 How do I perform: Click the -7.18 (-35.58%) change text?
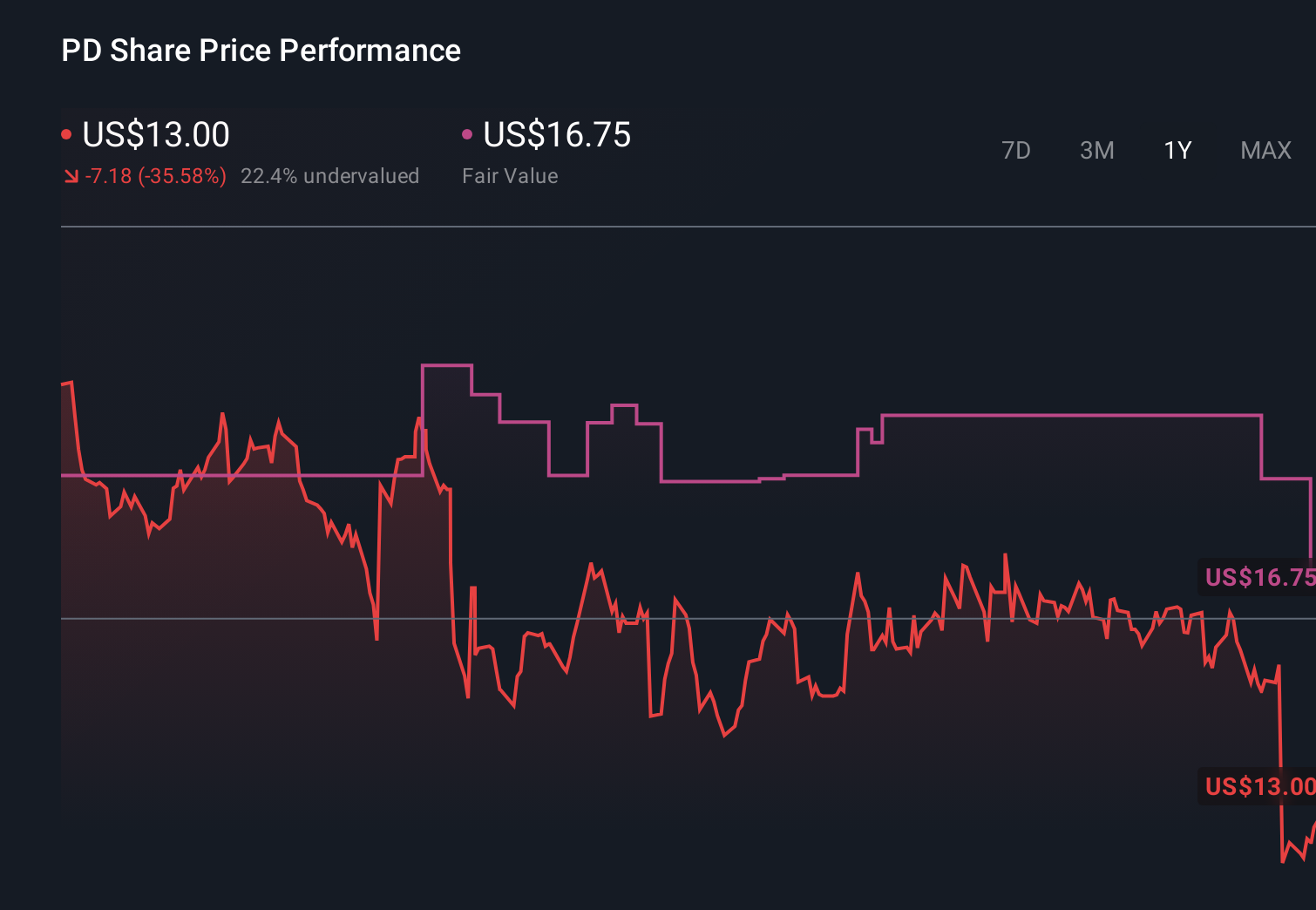[x=155, y=175]
